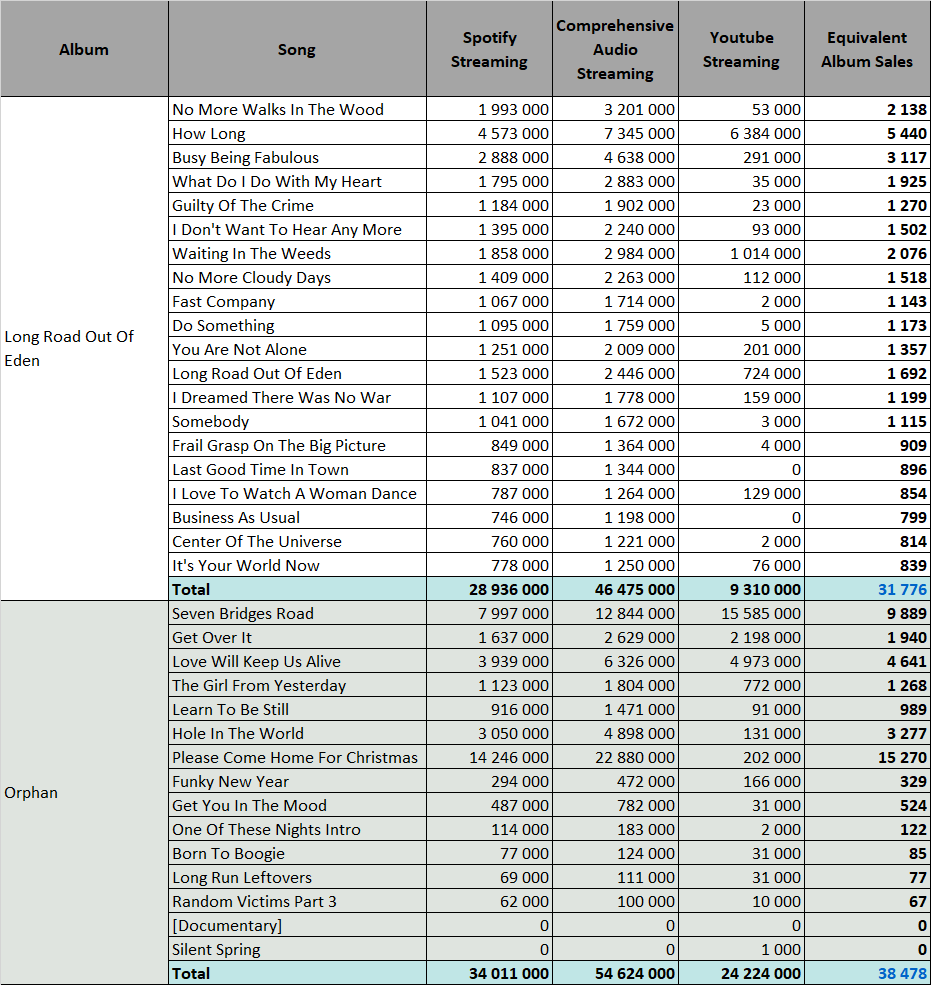Select What Do I Do With My Heart
The image size is (931, 985).
[x=297, y=181]
